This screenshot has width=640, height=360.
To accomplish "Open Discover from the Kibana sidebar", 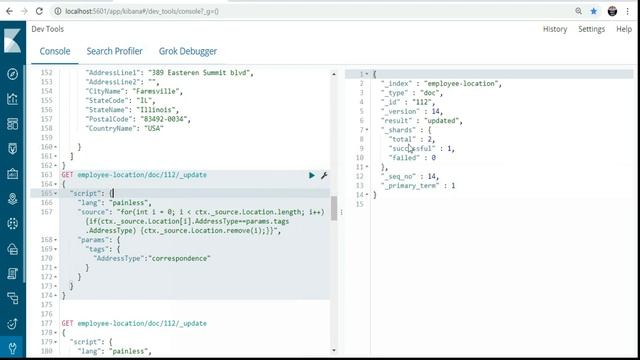I will (x=12, y=74).
